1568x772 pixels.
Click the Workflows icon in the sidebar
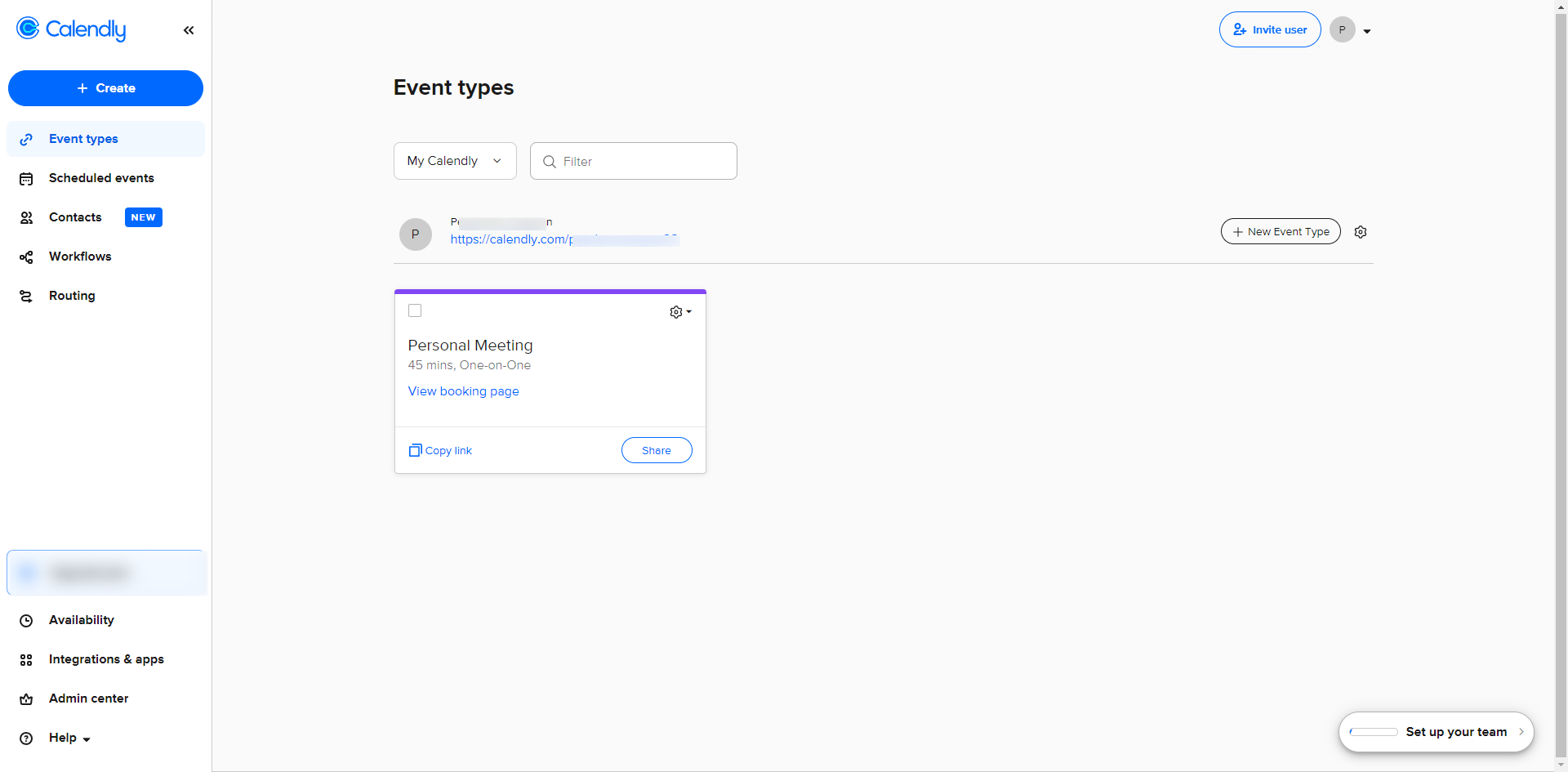[x=26, y=257]
